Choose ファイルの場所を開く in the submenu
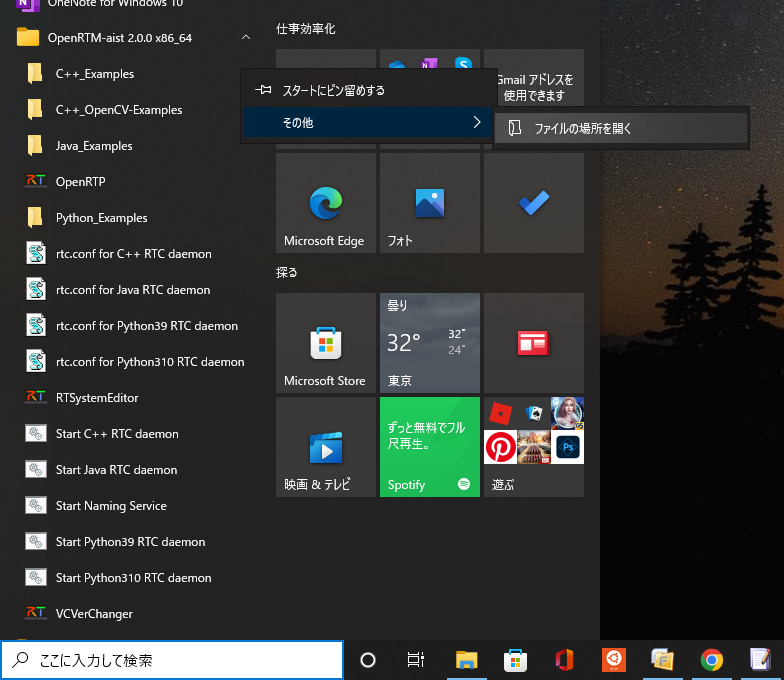The width and height of the screenshot is (784, 680). coord(620,128)
